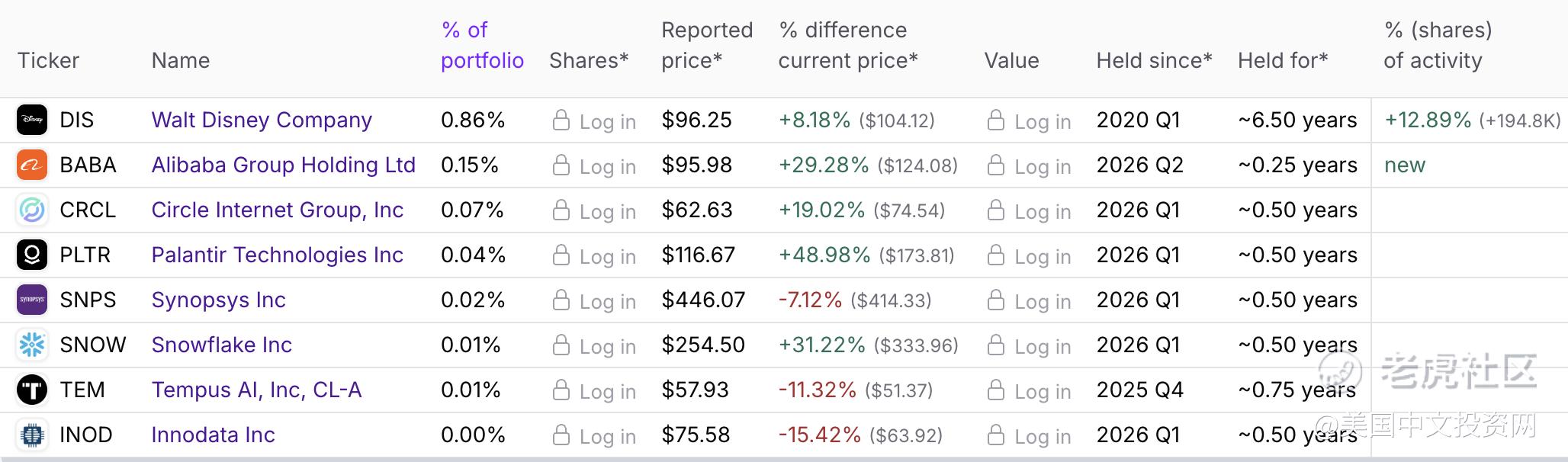1568x462 pixels.
Task: Click Log in for DIS shares
Action: point(594,121)
